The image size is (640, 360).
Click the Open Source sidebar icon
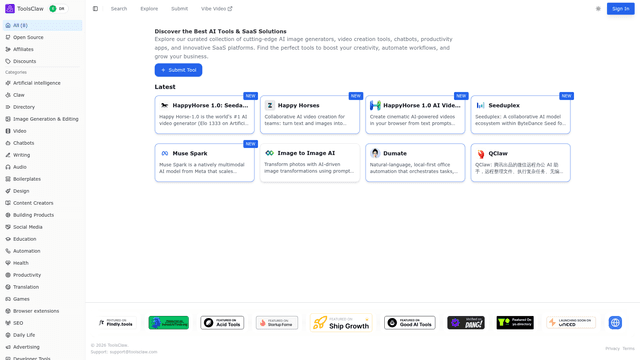8,37
